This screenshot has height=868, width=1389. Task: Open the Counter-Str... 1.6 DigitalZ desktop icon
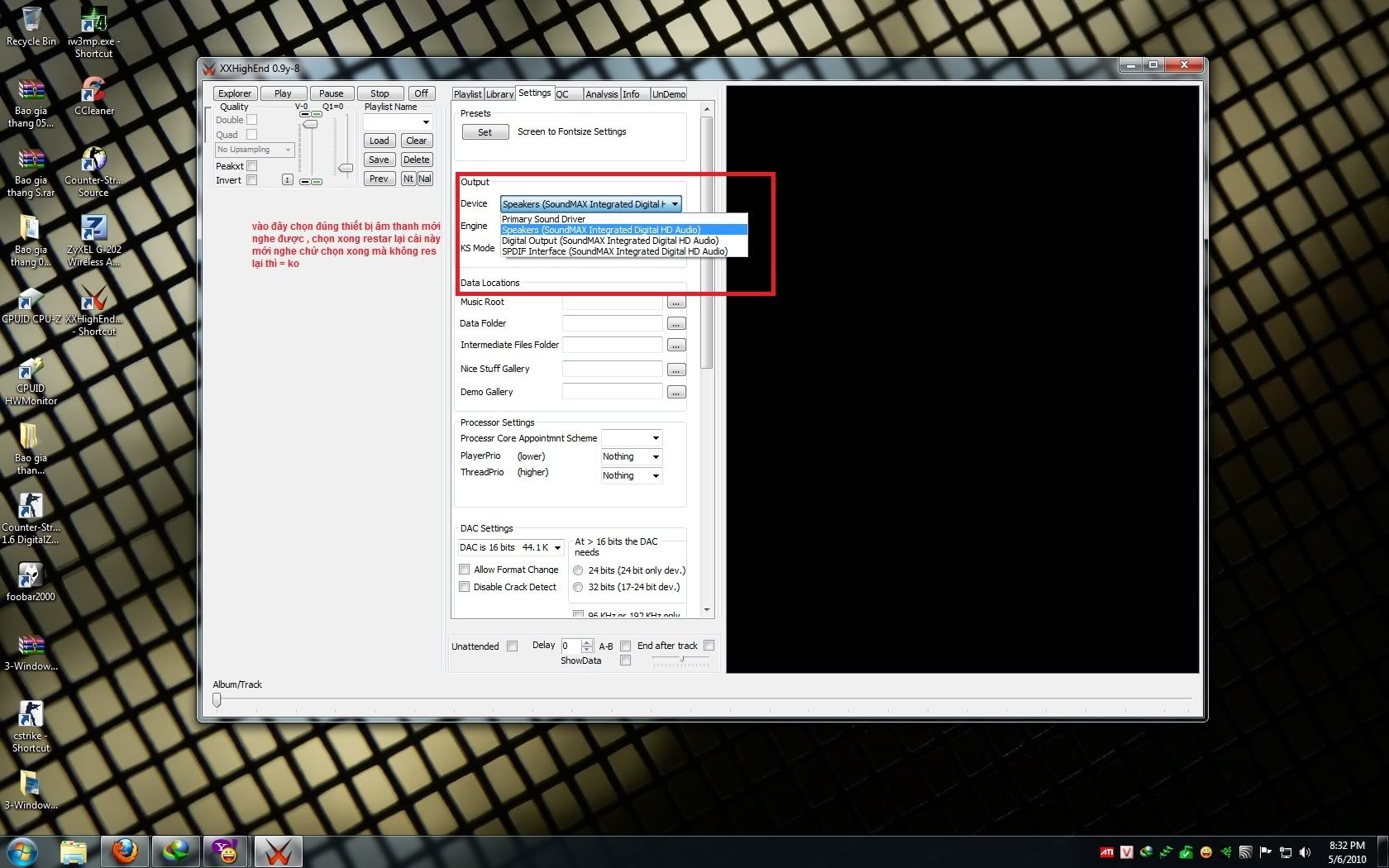coord(31,518)
